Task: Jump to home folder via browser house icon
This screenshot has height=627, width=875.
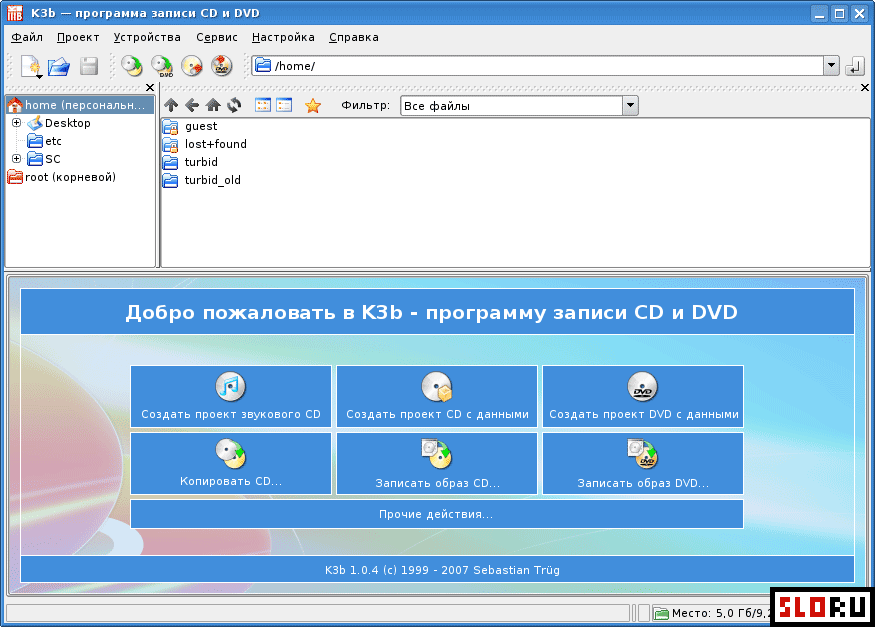Action: click(213, 105)
